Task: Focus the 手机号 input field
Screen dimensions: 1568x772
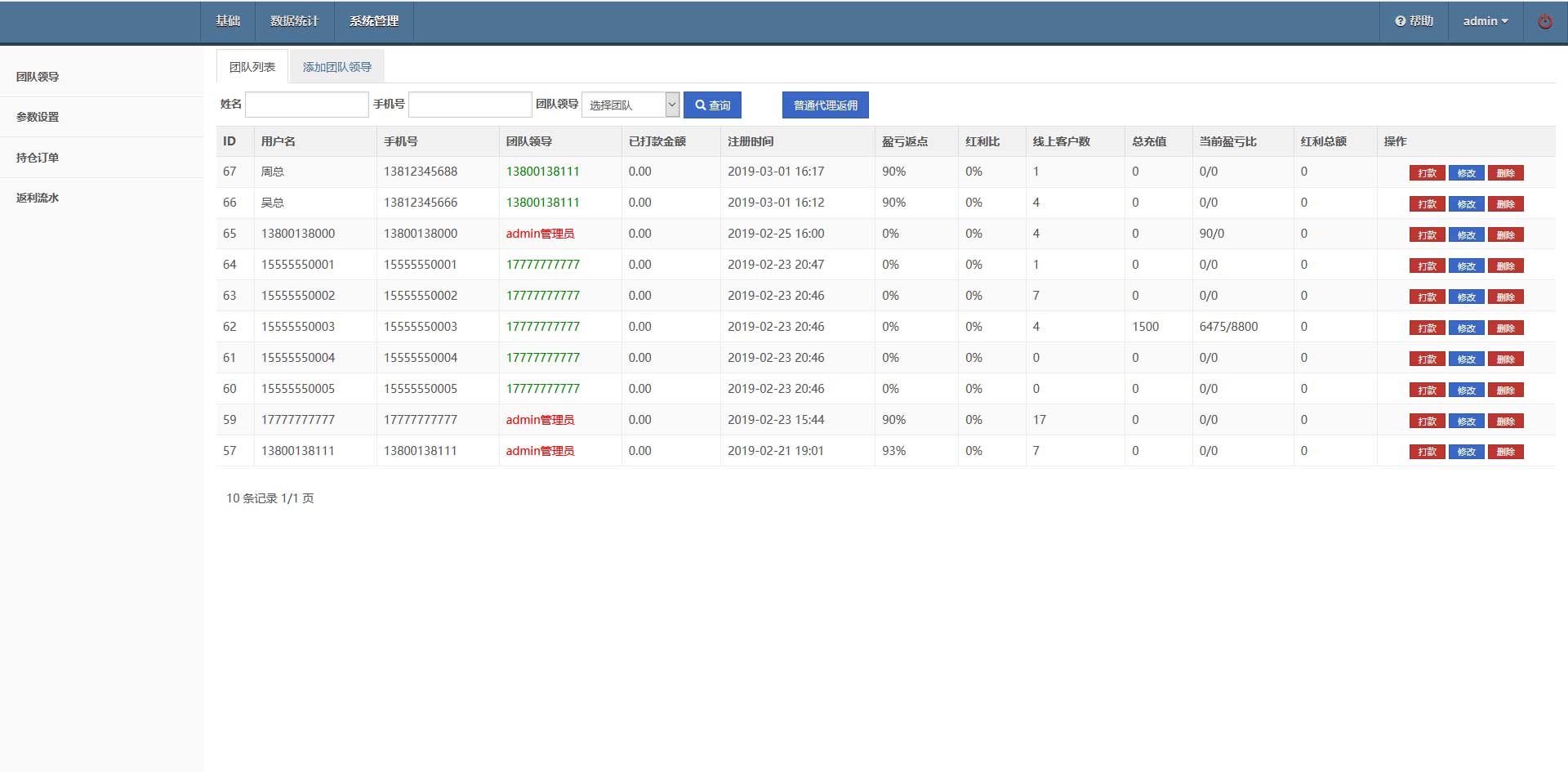Action: point(470,105)
